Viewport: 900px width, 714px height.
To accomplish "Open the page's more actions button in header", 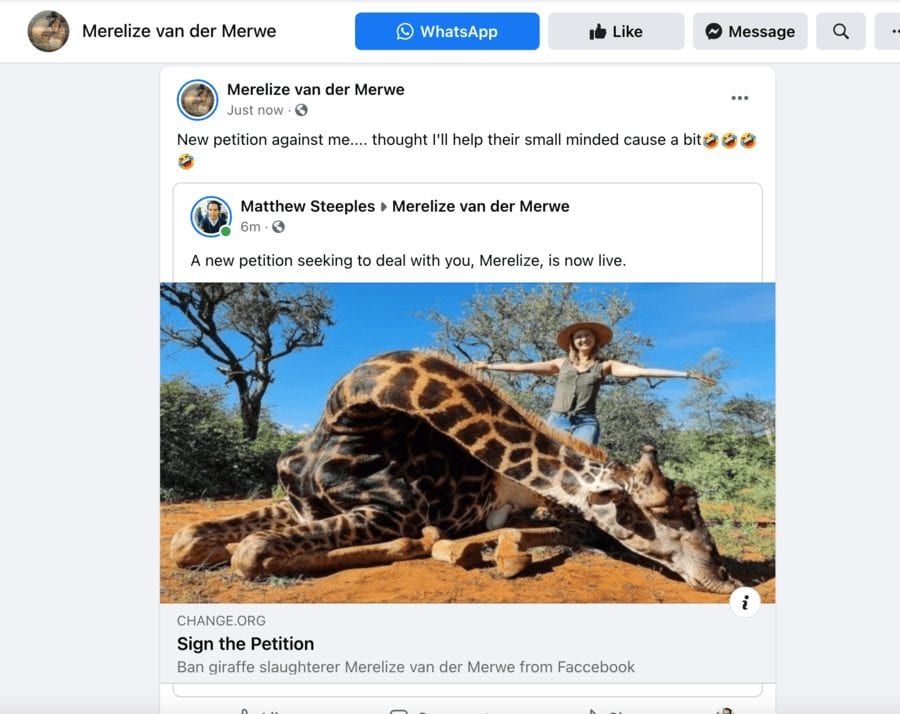I will point(888,32).
